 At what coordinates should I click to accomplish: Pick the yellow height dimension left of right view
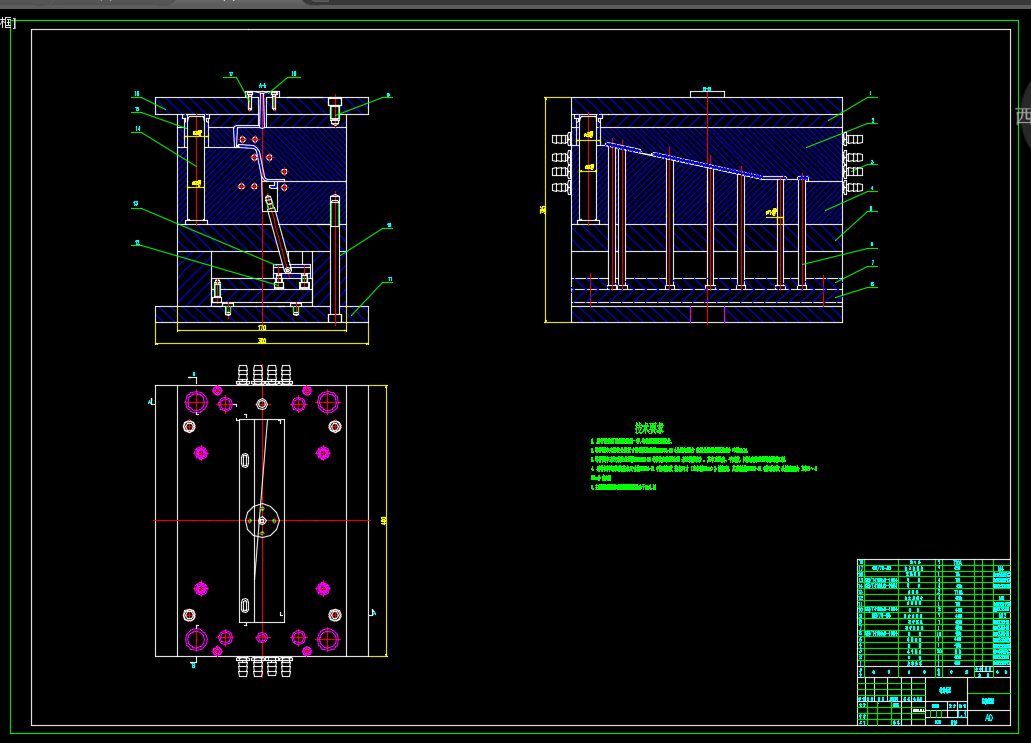point(544,210)
